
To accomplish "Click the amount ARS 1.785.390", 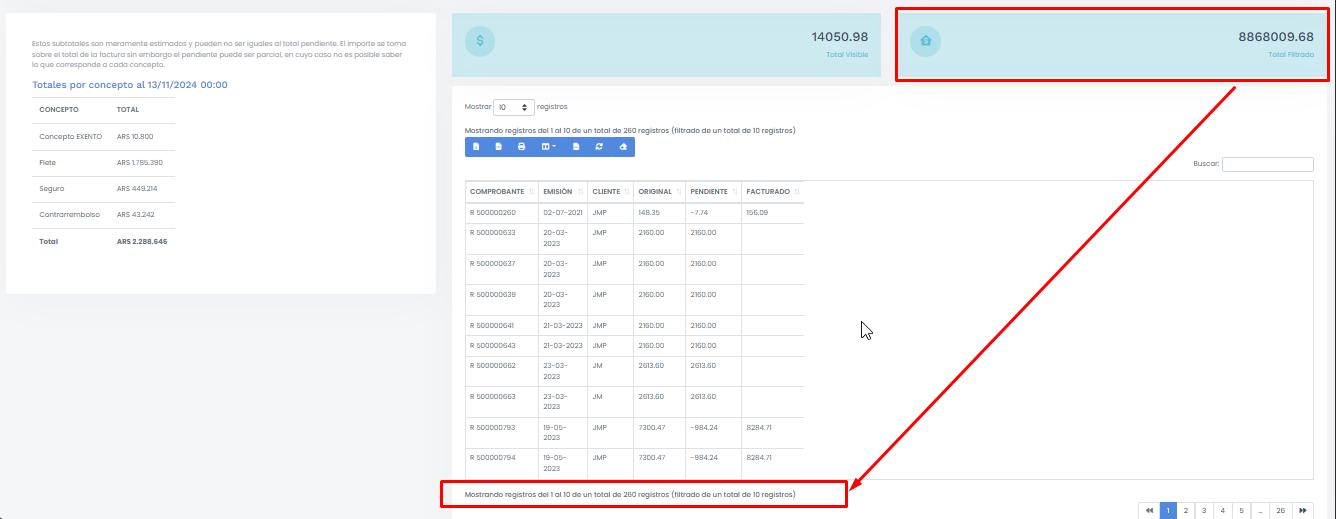I will click(140, 162).
